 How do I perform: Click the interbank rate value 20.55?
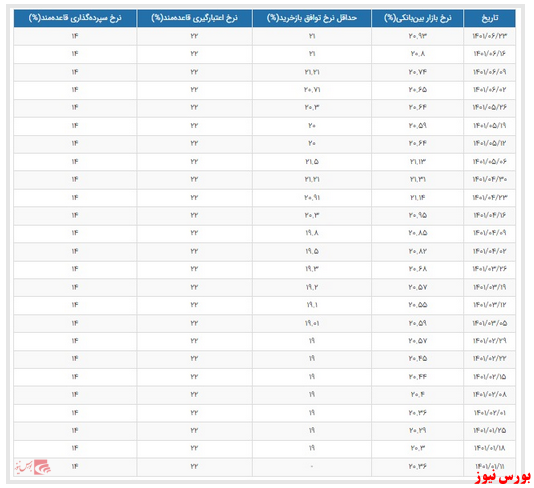tap(418, 305)
